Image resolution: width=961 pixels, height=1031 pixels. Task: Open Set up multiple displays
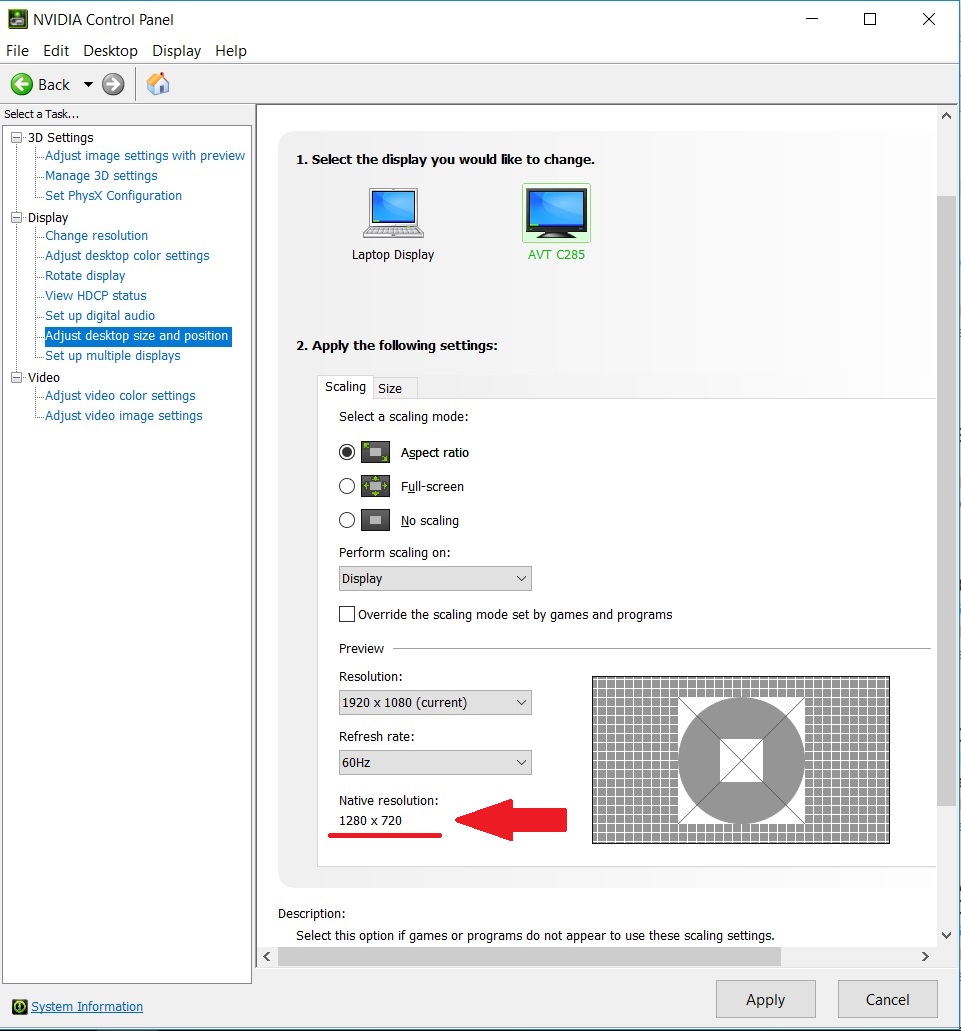(112, 356)
